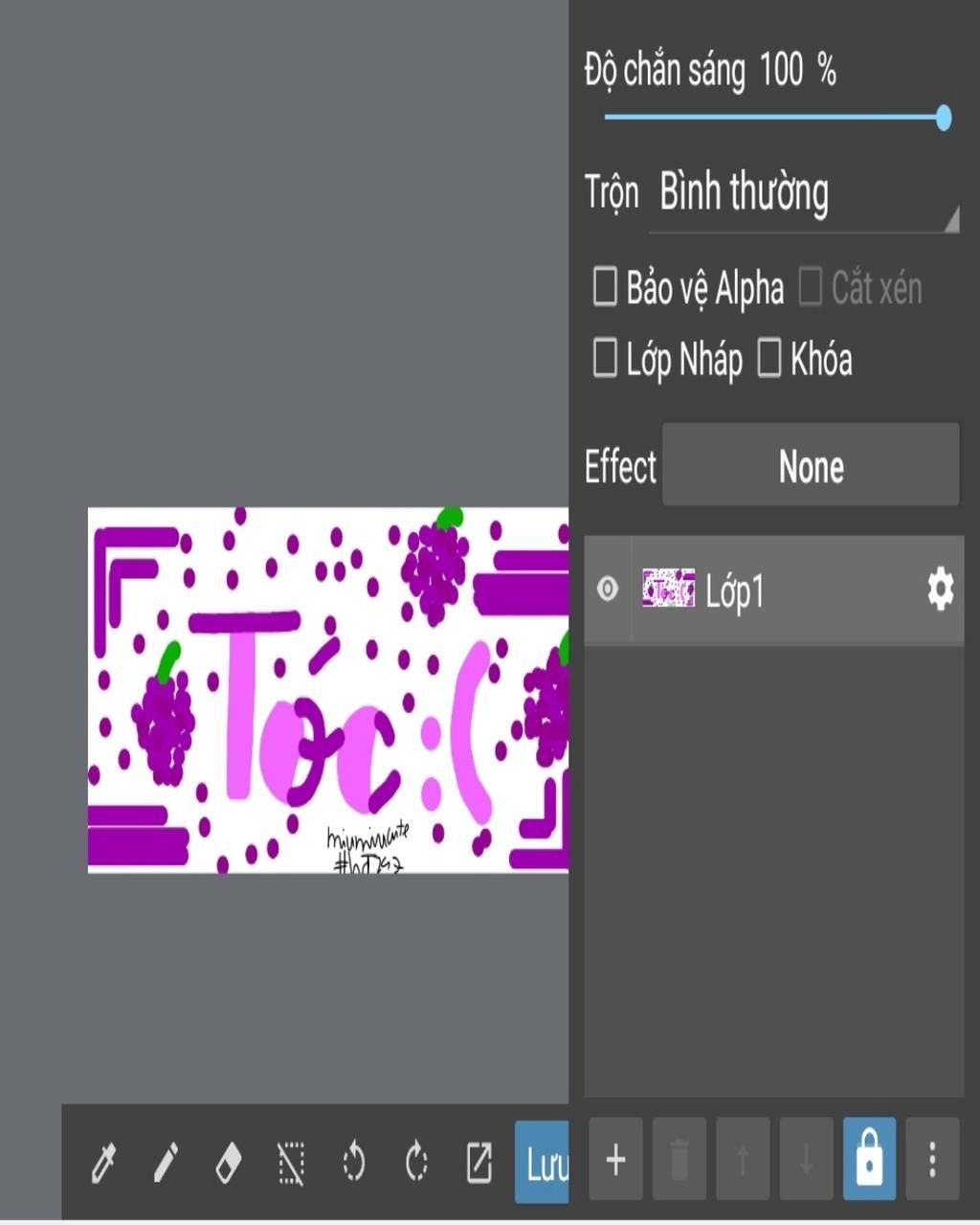
Task: Select the eyedropper tool
Action: point(103,1163)
